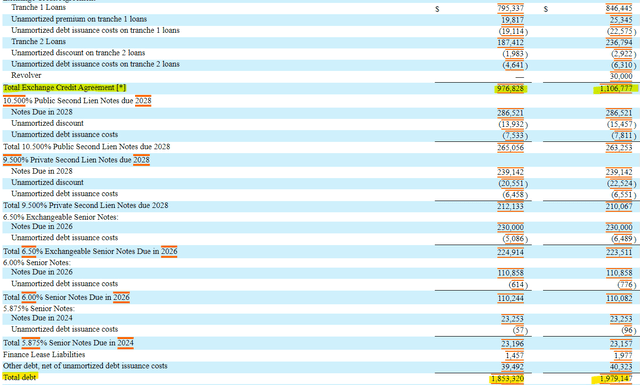Select the Revolver value 30,000
The height and width of the screenshot is (385, 640).
coord(621,76)
